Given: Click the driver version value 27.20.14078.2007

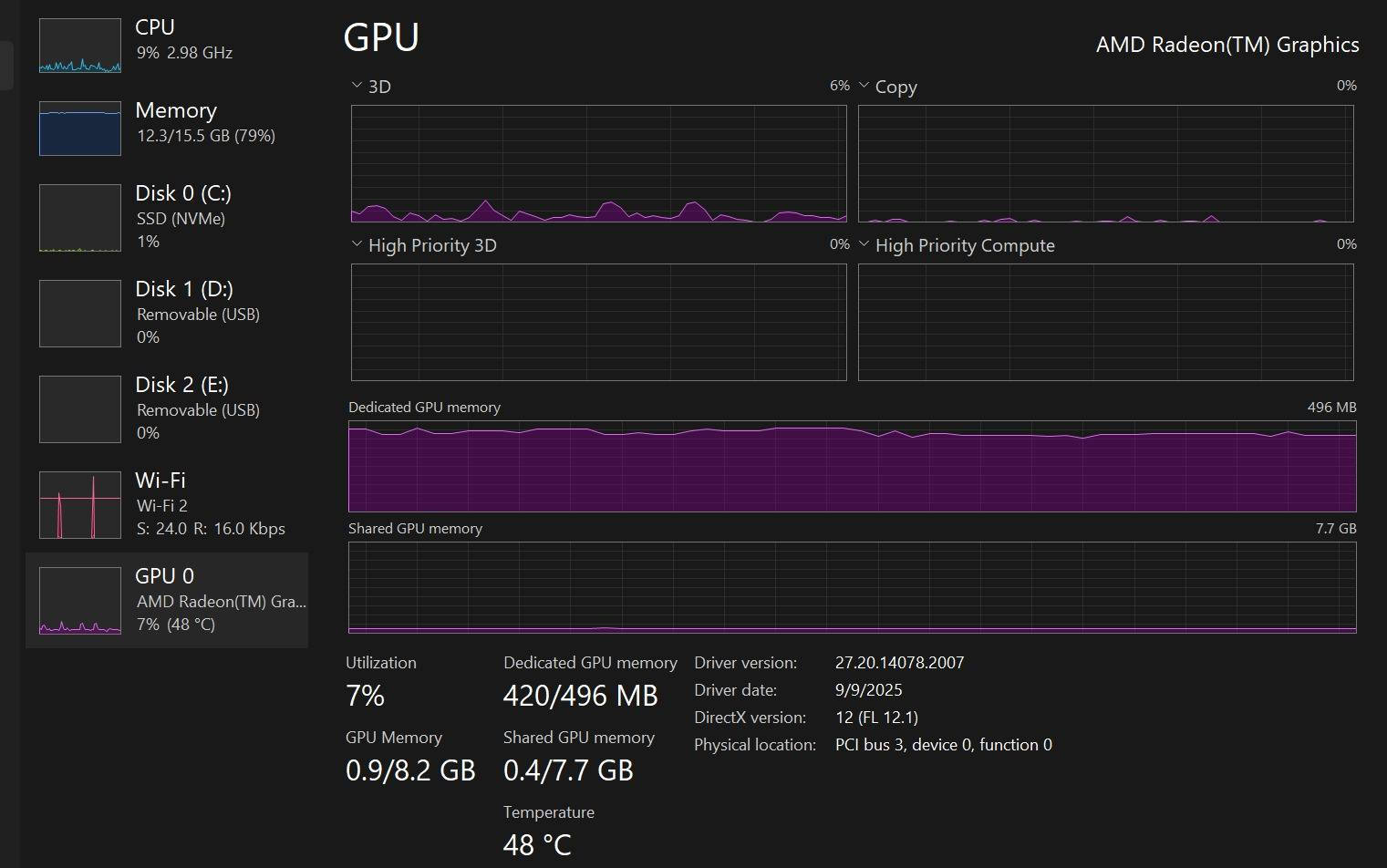Looking at the screenshot, I should coord(899,663).
